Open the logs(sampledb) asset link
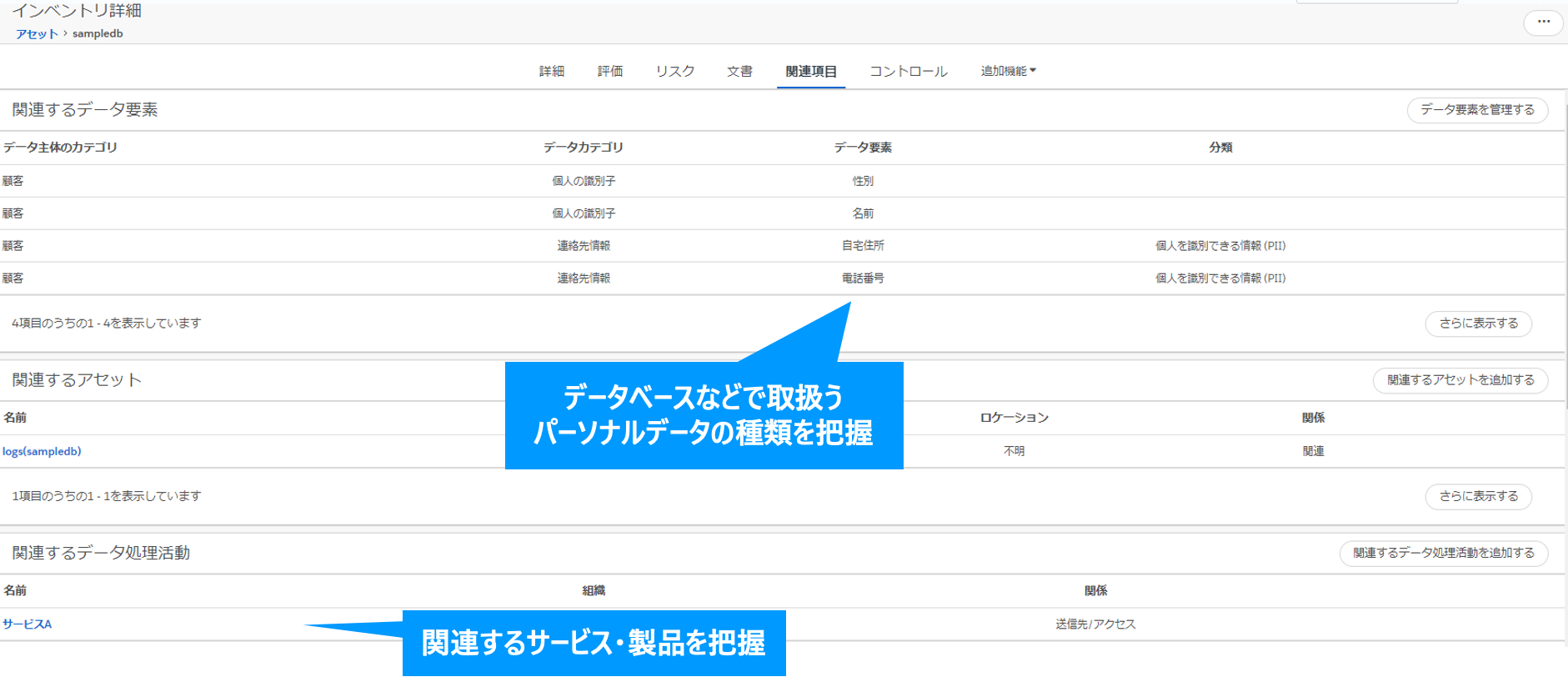The height and width of the screenshot is (697, 1568). point(42,451)
